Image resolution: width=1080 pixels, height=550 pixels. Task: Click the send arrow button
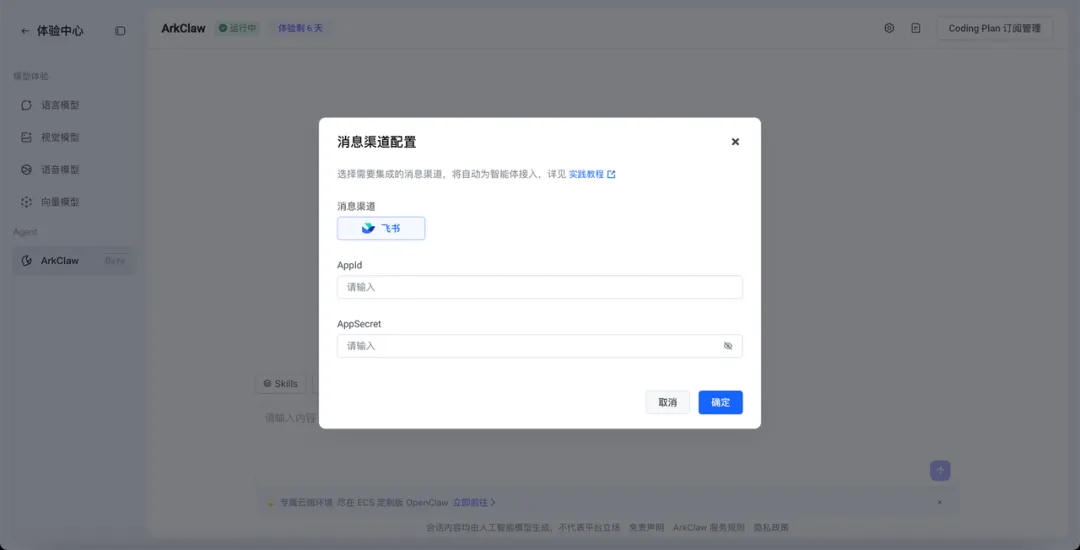[x=940, y=471]
